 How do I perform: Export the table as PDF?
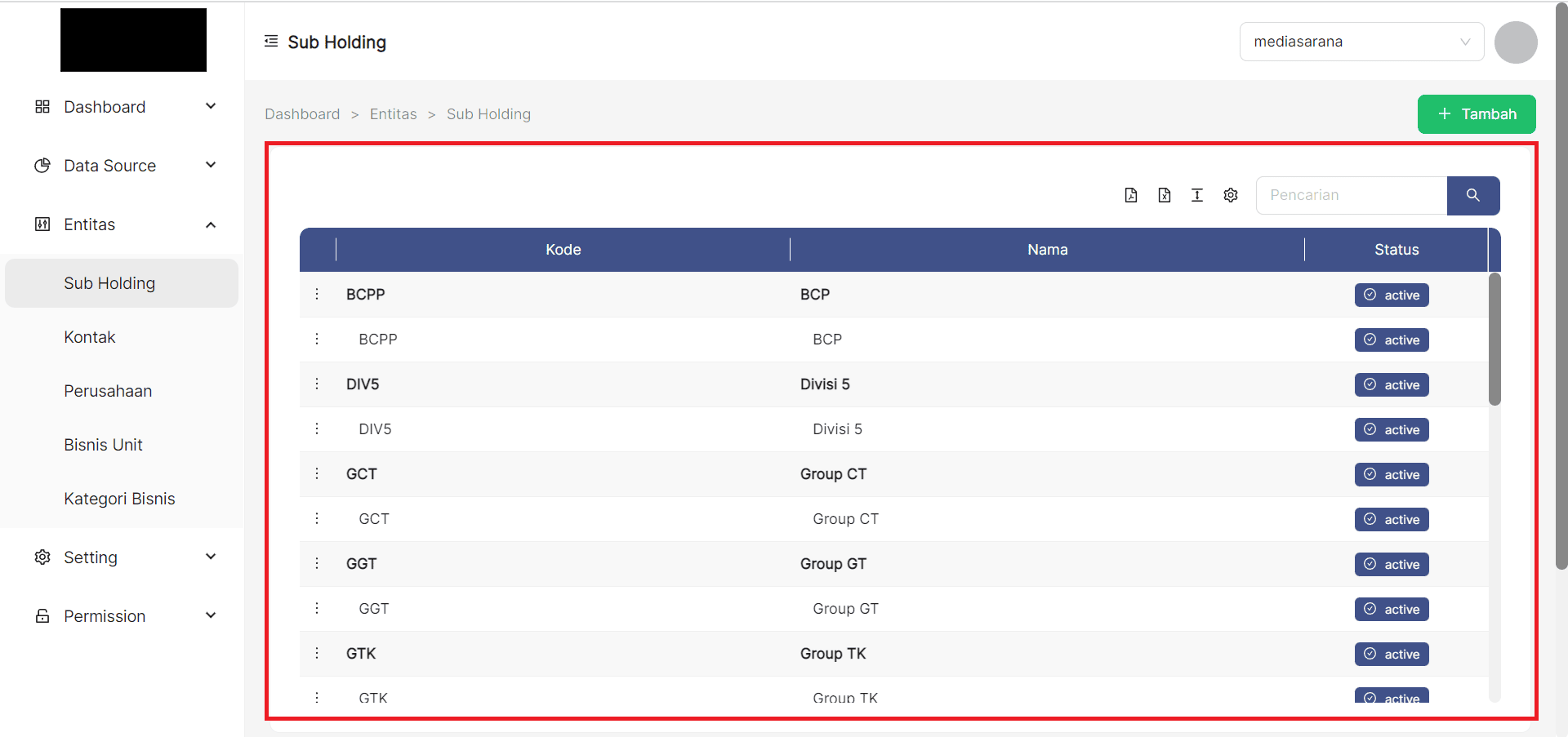(1131, 195)
